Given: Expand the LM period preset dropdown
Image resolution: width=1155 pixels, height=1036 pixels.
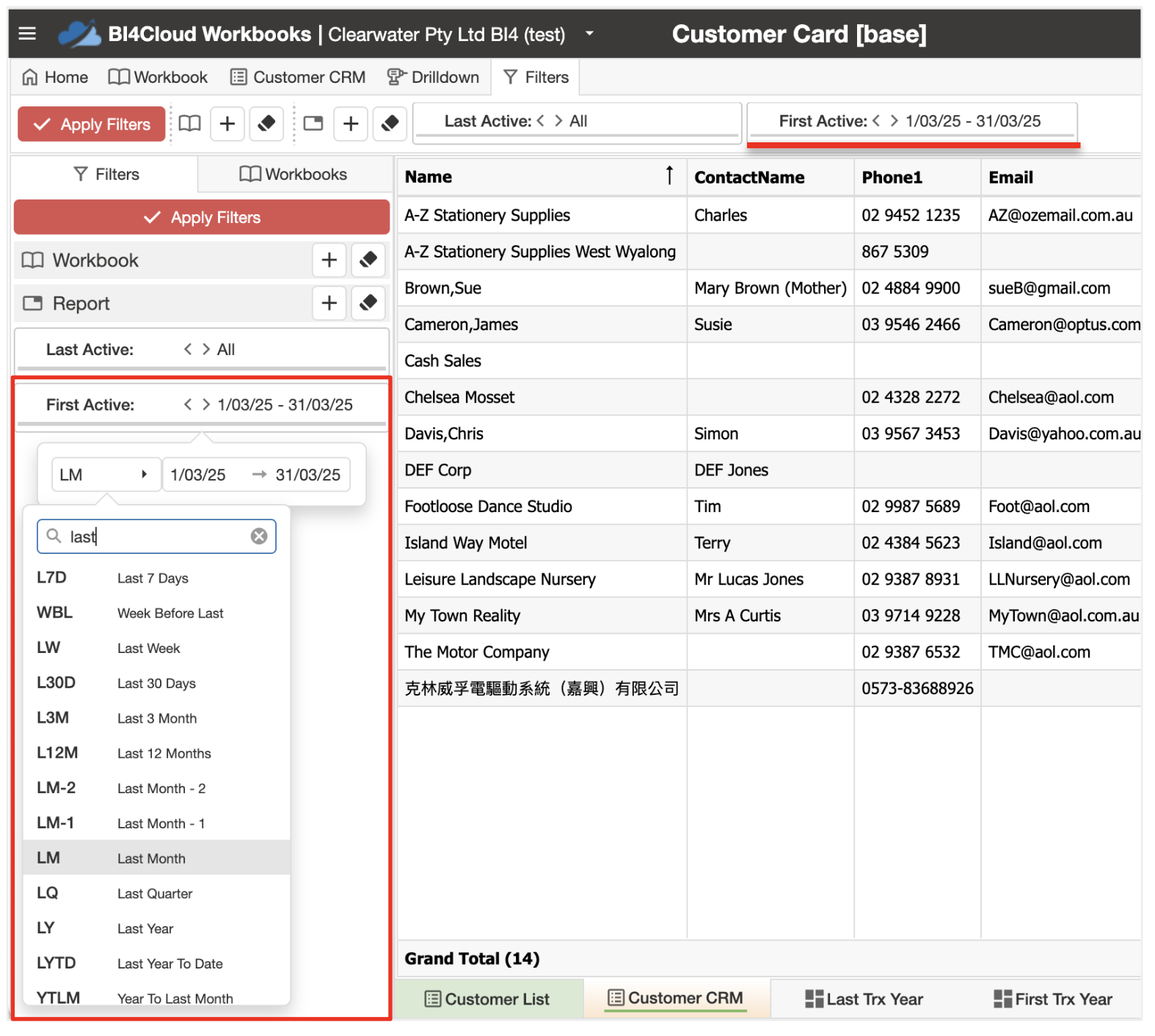Looking at the screenshot, I should pos(106,475).
